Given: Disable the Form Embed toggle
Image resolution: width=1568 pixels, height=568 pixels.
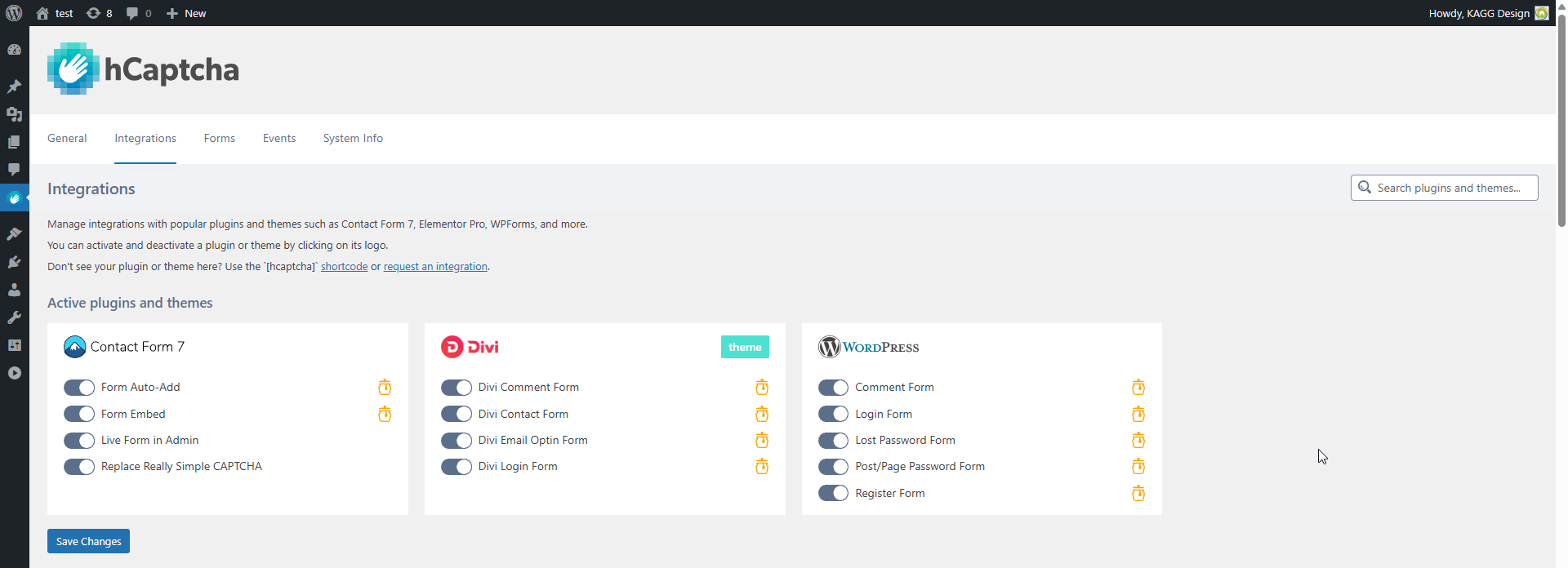Looking at the screenshot, I should tap(79, 414).
